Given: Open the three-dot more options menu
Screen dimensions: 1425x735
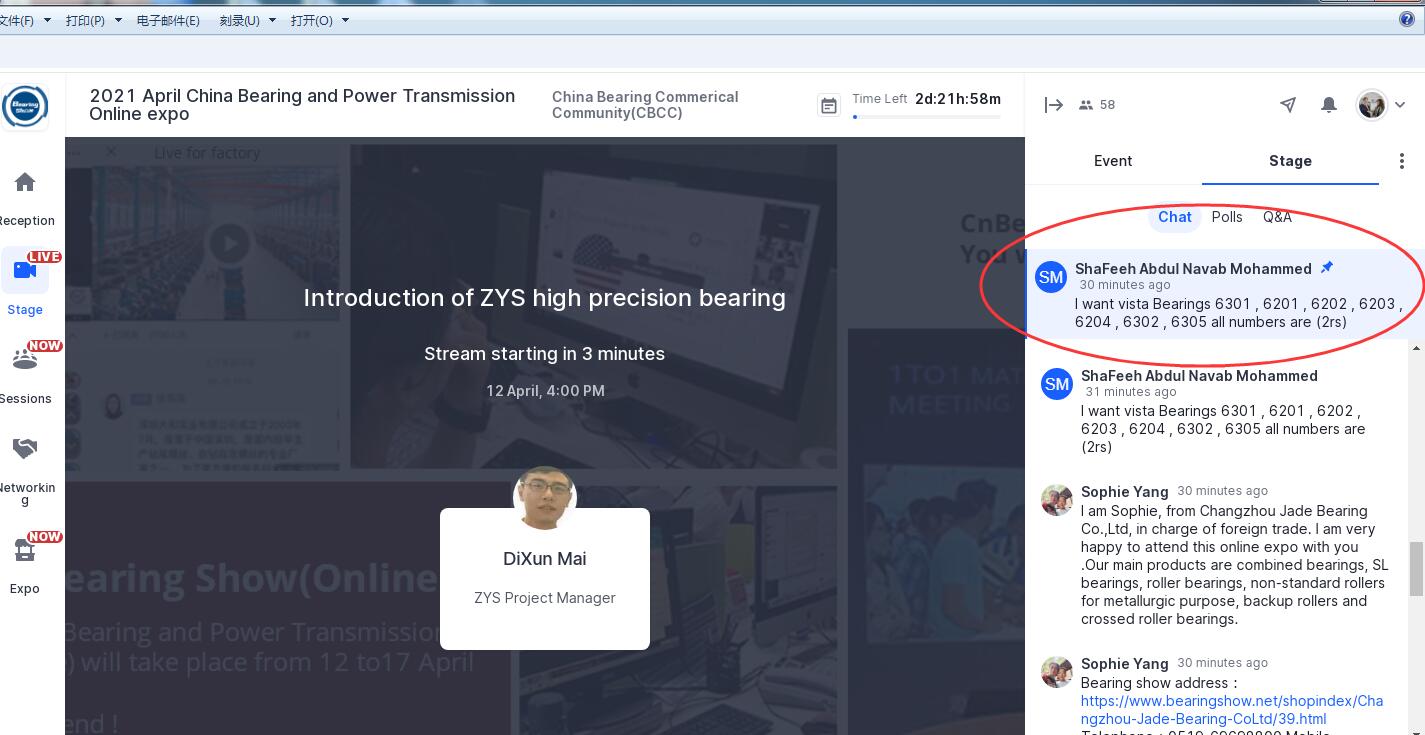Looking at the screenshot, I should pos(1401,161).
